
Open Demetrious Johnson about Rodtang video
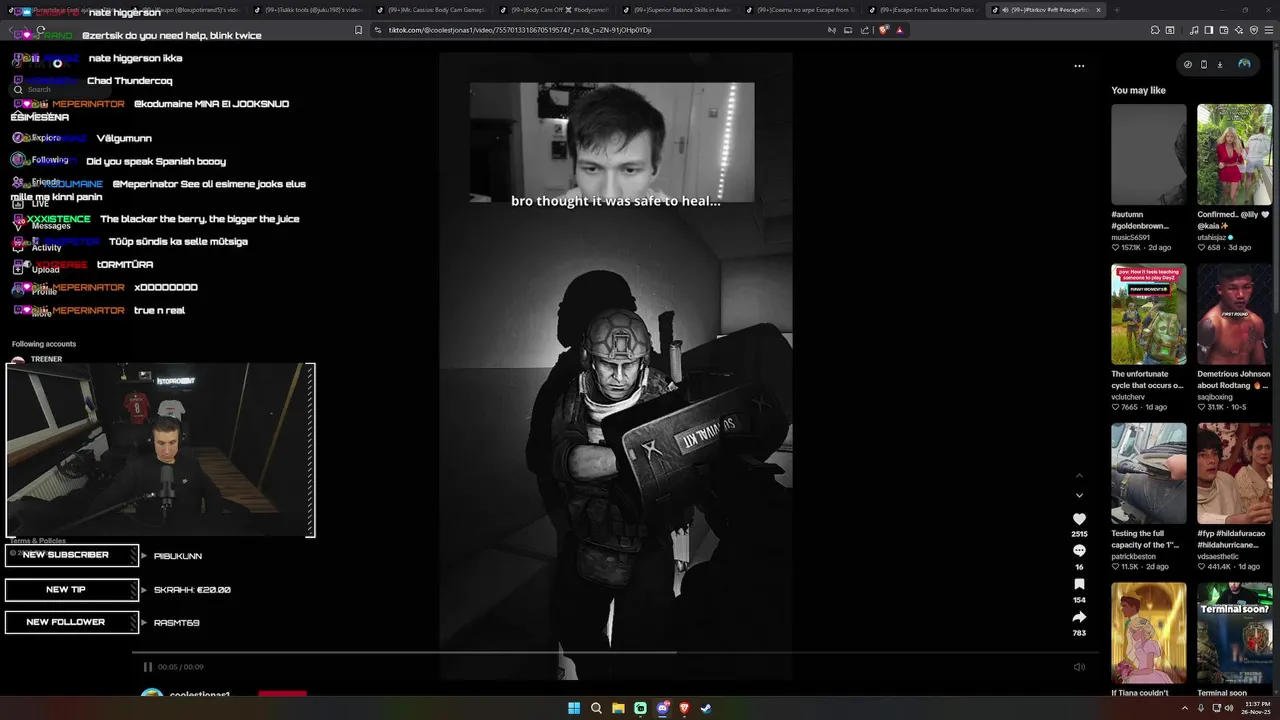pyautogui.click(x=1235, y=314)
